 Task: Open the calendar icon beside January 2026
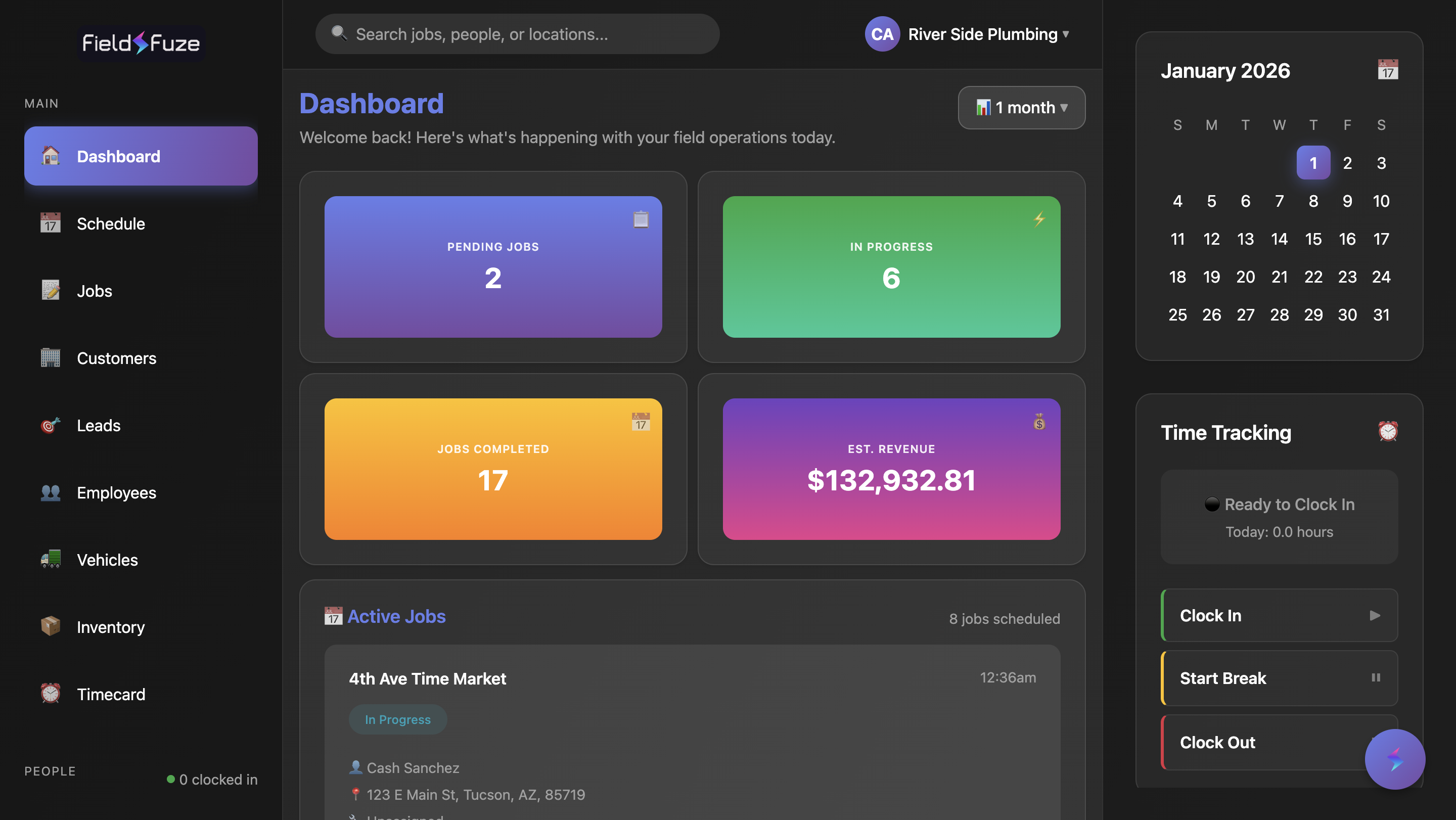point(1388,69)
